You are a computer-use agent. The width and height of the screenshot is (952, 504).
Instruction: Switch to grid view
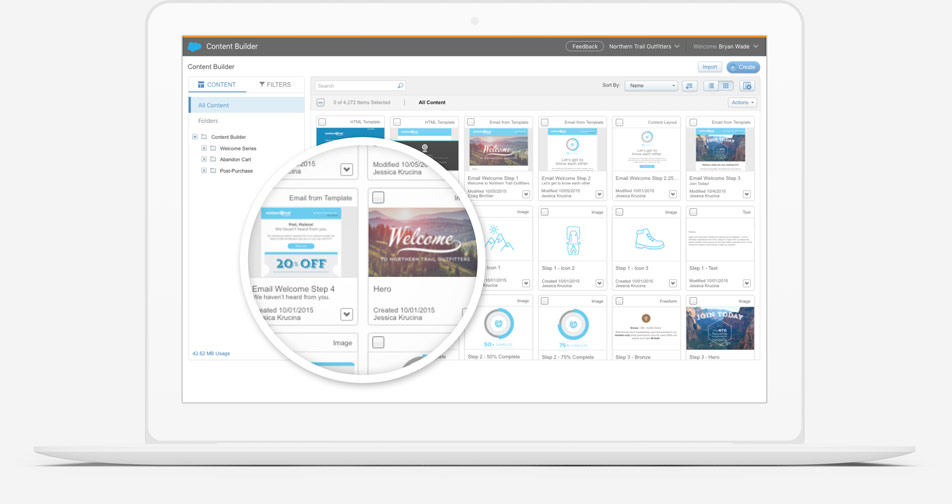[x=726, y=86]
